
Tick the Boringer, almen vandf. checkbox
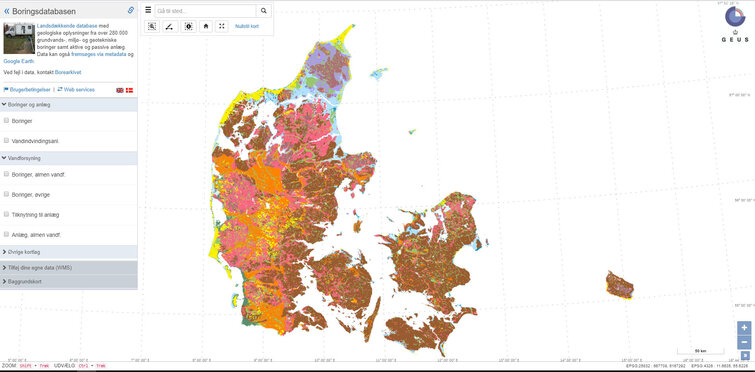point(6,174)
